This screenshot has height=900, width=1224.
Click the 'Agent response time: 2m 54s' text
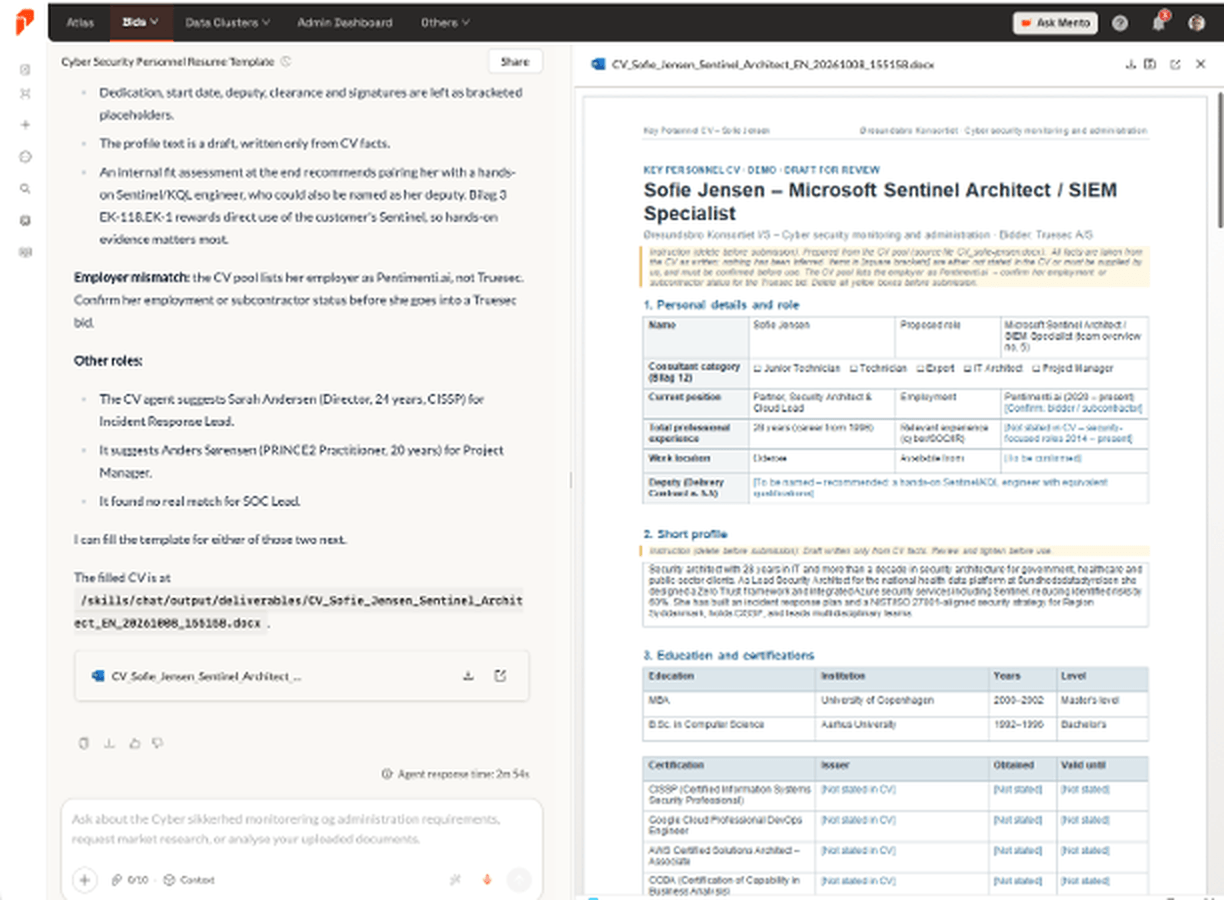(462, 774)
